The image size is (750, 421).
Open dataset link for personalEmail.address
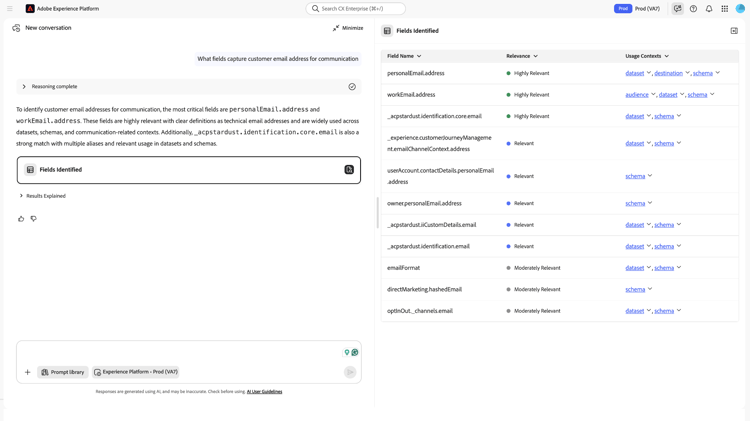click(x=635, y=73)
